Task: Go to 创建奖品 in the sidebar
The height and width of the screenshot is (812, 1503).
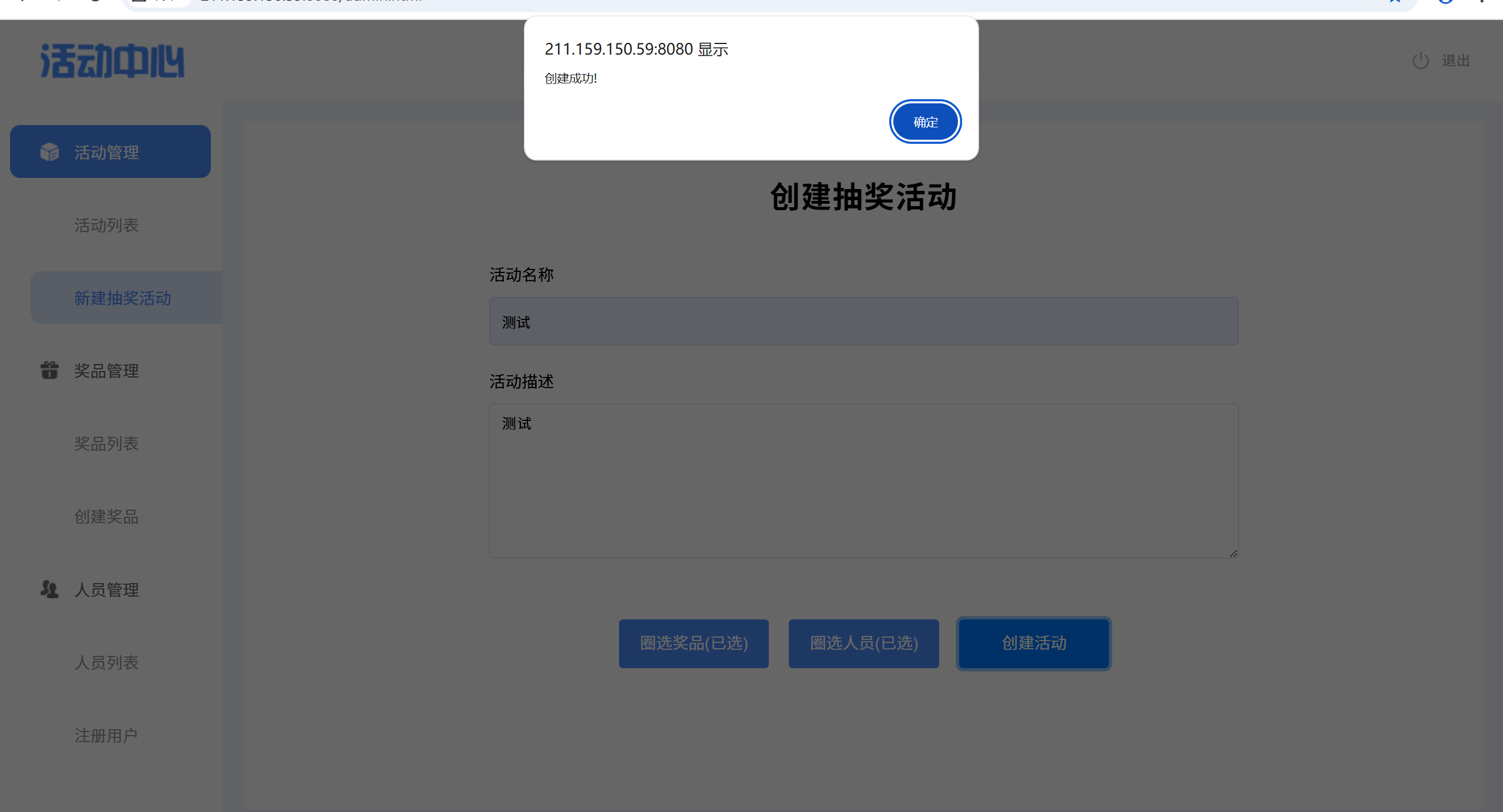Action: 106,517
